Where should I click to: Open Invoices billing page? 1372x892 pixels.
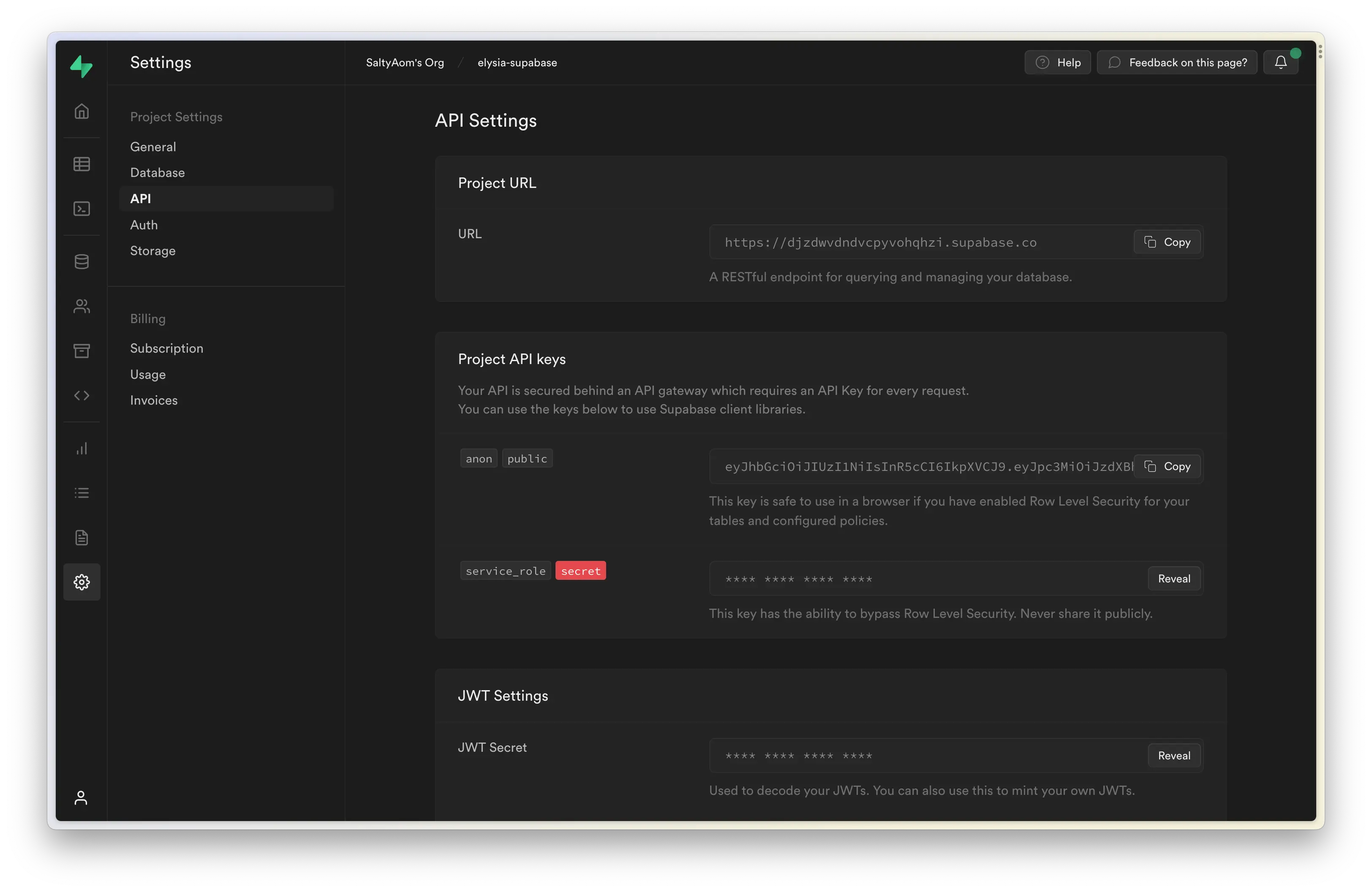click(x=154, y=400)
